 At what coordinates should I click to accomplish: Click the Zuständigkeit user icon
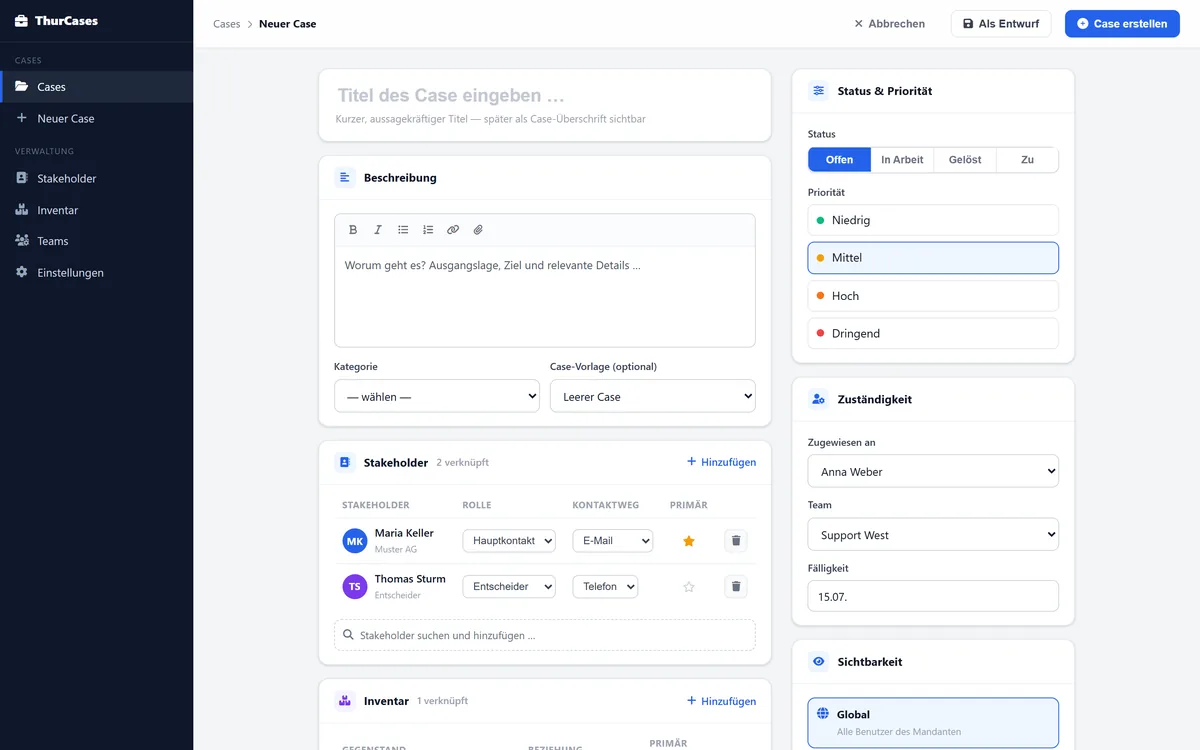819,399
